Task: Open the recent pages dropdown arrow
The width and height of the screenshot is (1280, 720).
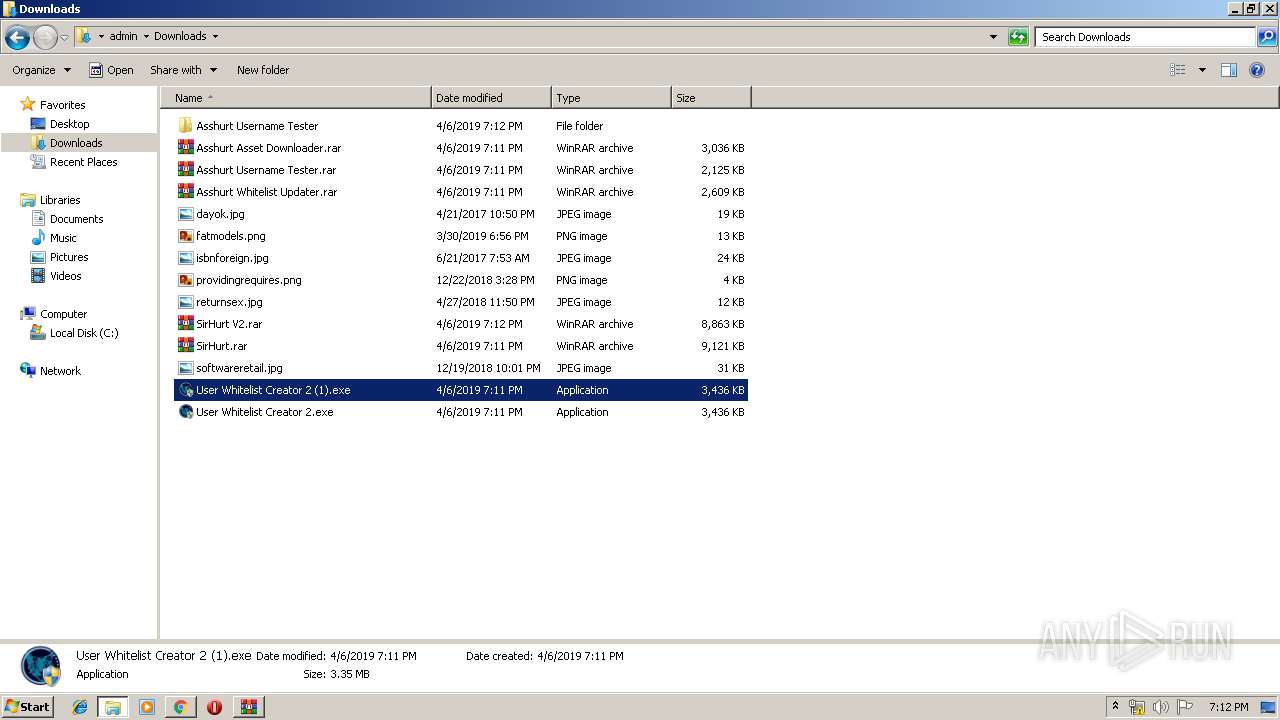Action: click(65, 38)
